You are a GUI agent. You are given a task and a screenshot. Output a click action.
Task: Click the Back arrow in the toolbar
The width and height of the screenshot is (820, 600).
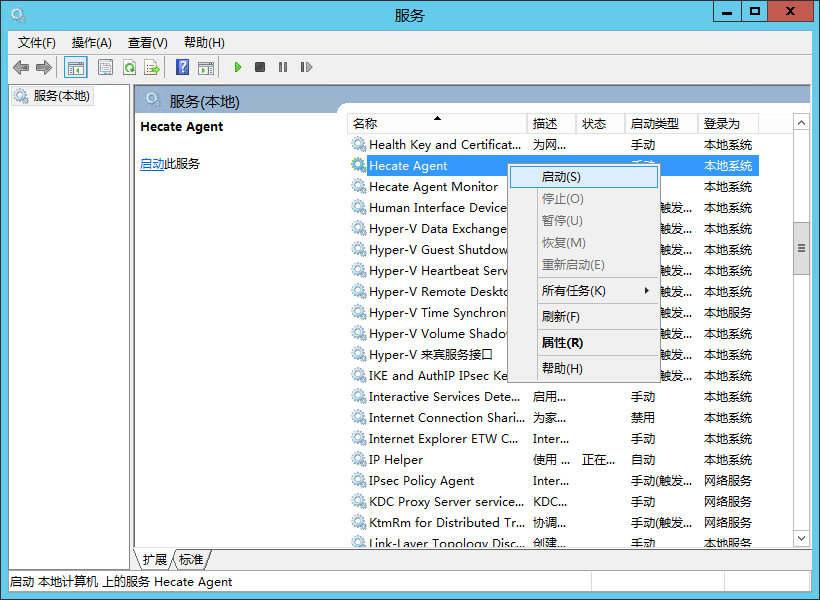[x=21, y=67]
